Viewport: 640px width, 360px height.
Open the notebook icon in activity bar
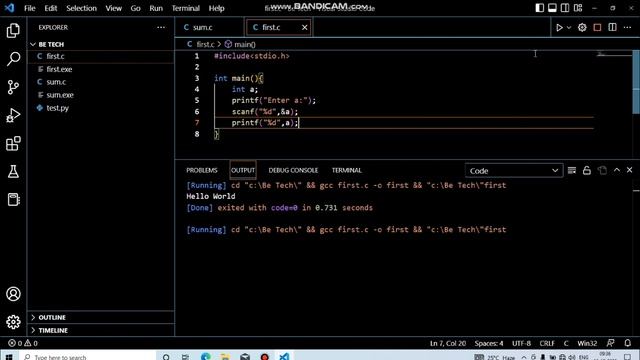coord(13,200)
